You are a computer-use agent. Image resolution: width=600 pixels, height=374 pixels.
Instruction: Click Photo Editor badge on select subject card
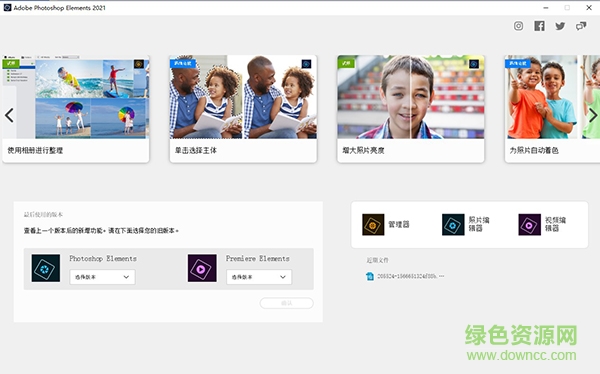[x=306, y=64]
